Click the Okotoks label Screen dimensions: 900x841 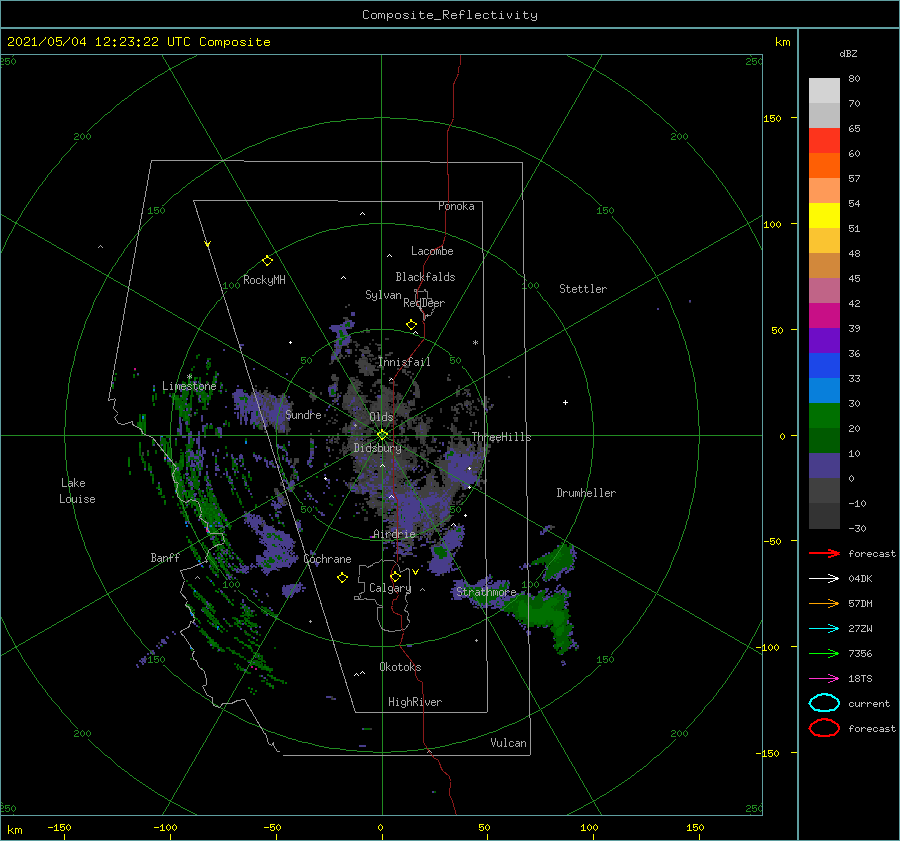pyautogui.click(x=400, y=667)
